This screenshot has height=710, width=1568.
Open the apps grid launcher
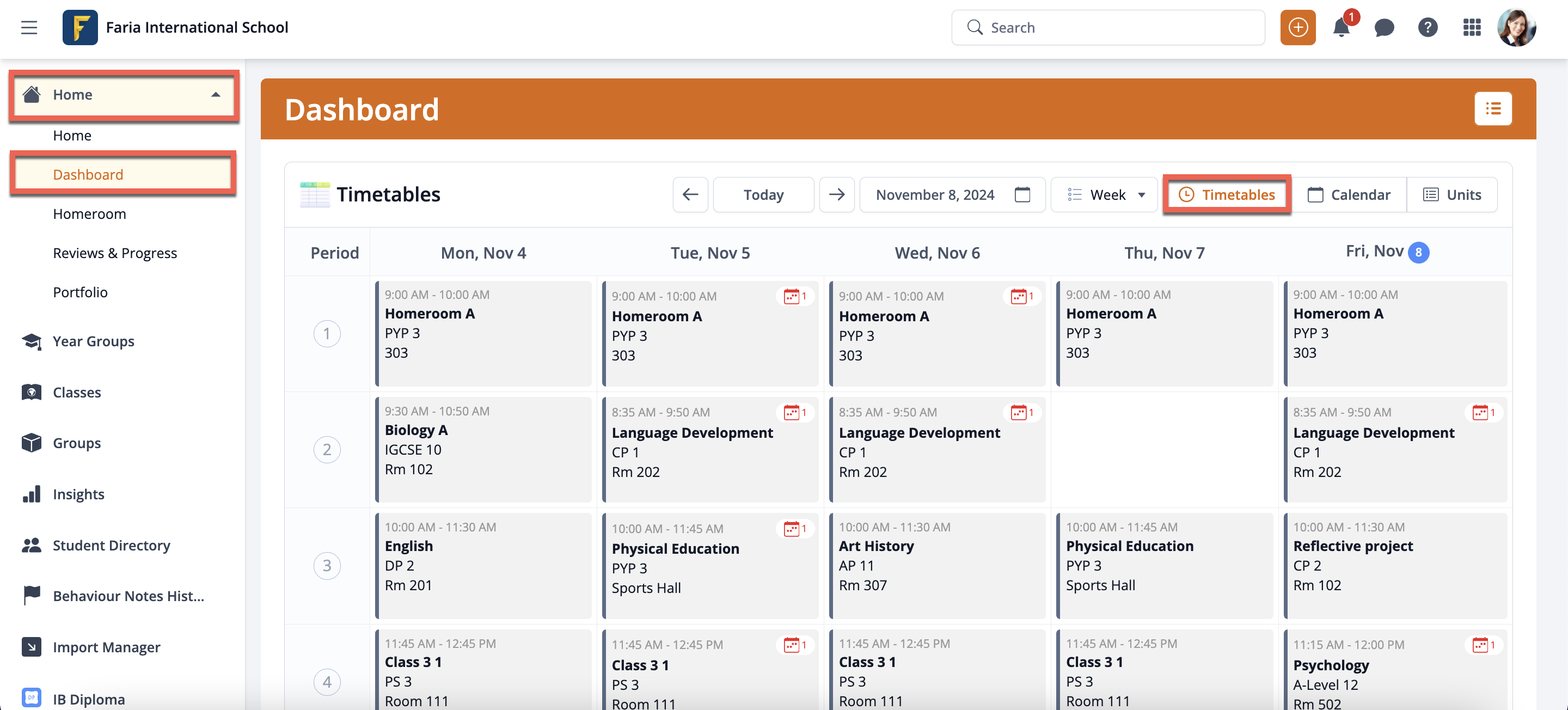pos(1471,27)
